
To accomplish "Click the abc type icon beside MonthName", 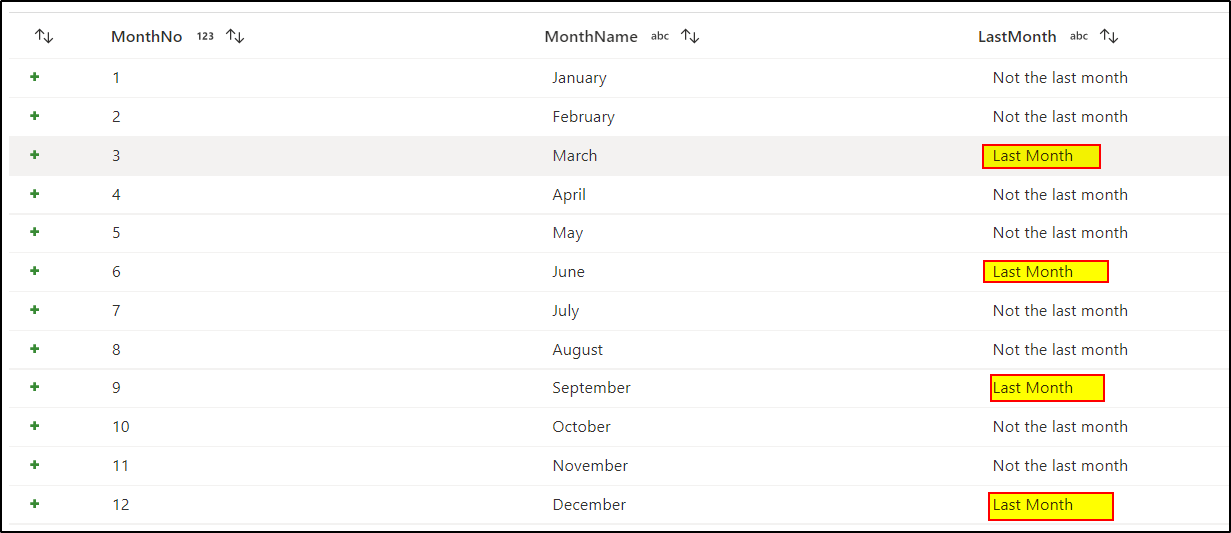I will [x=660, y=36].
